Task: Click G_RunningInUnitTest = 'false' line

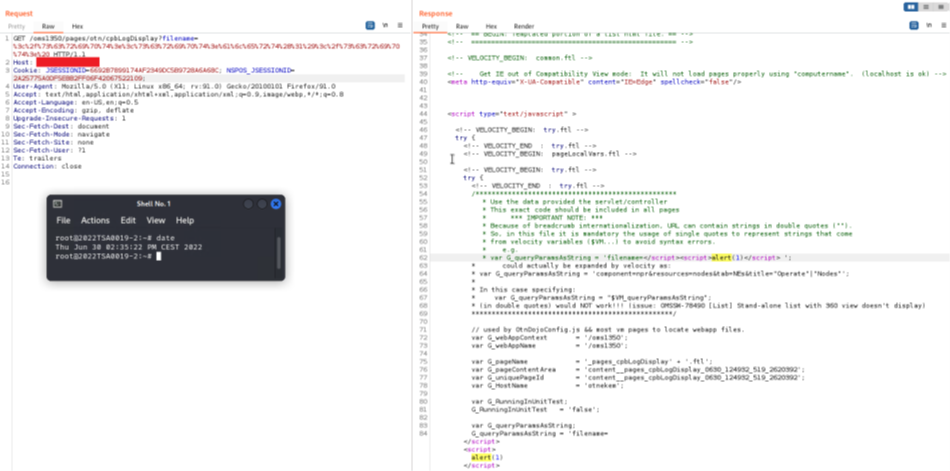Action: (x=536, y=409)
